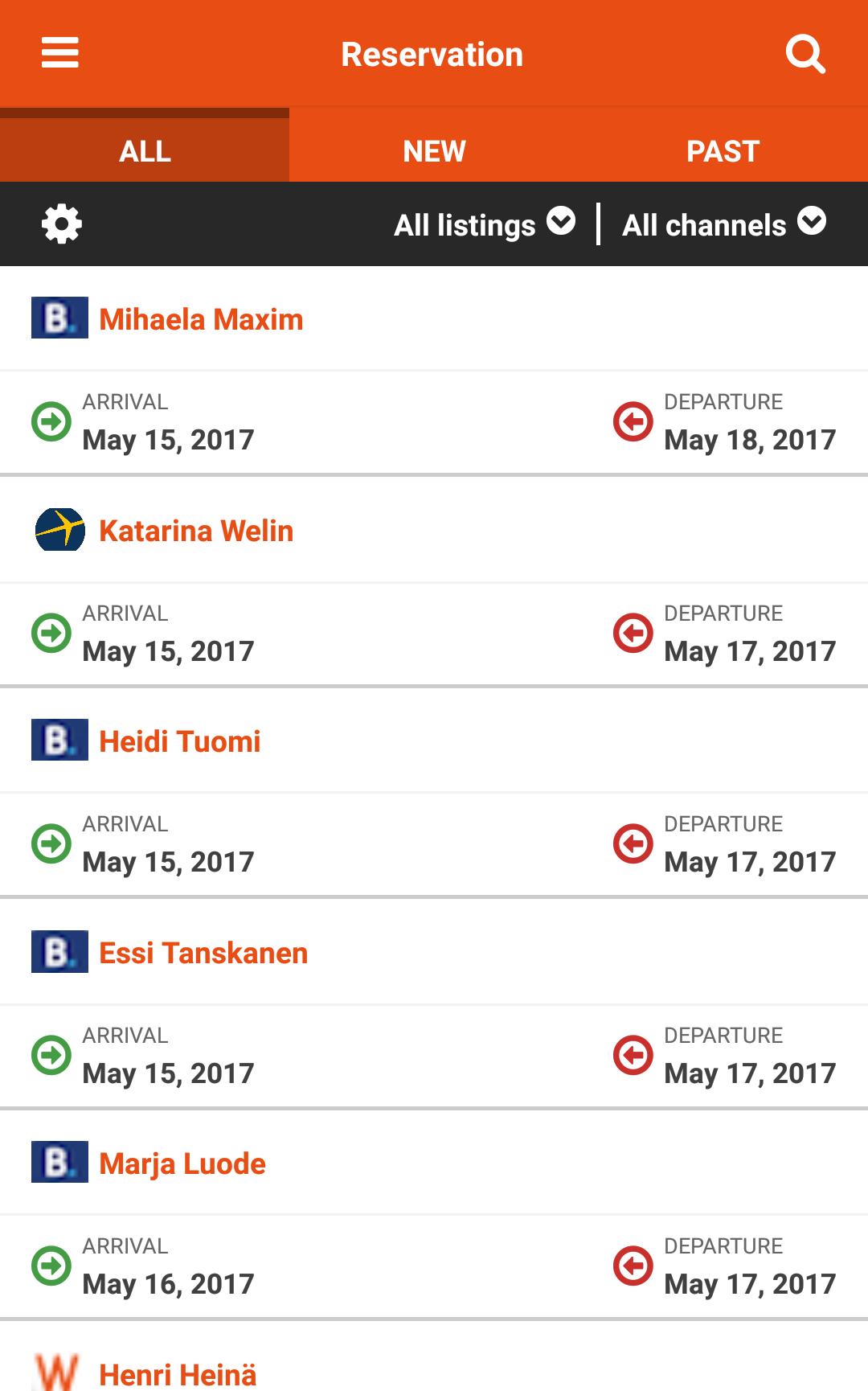Expand the All listings dropdown
The width and height of the screenshot is (868, 1391).
tap(485, 224)
